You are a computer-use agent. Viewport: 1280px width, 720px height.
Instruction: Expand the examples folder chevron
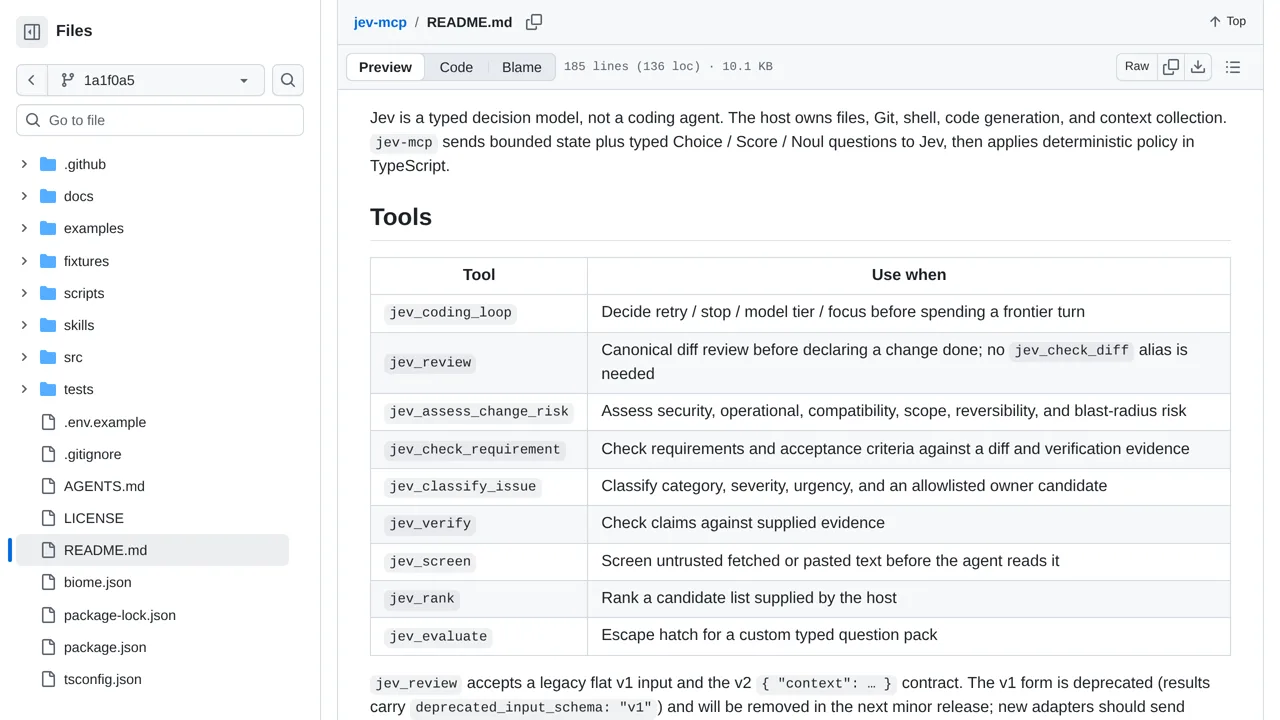[x=24, y=228]
